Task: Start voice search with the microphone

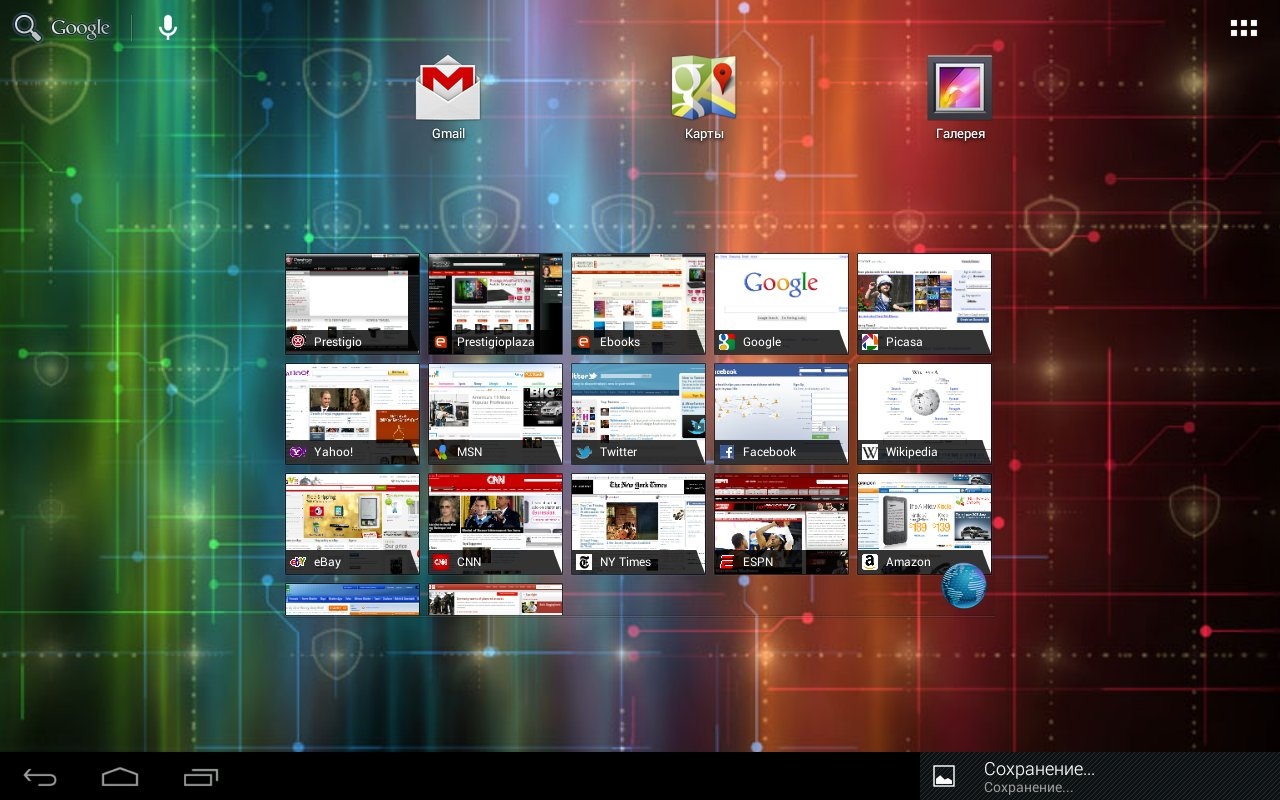Action: click(168, 28)
